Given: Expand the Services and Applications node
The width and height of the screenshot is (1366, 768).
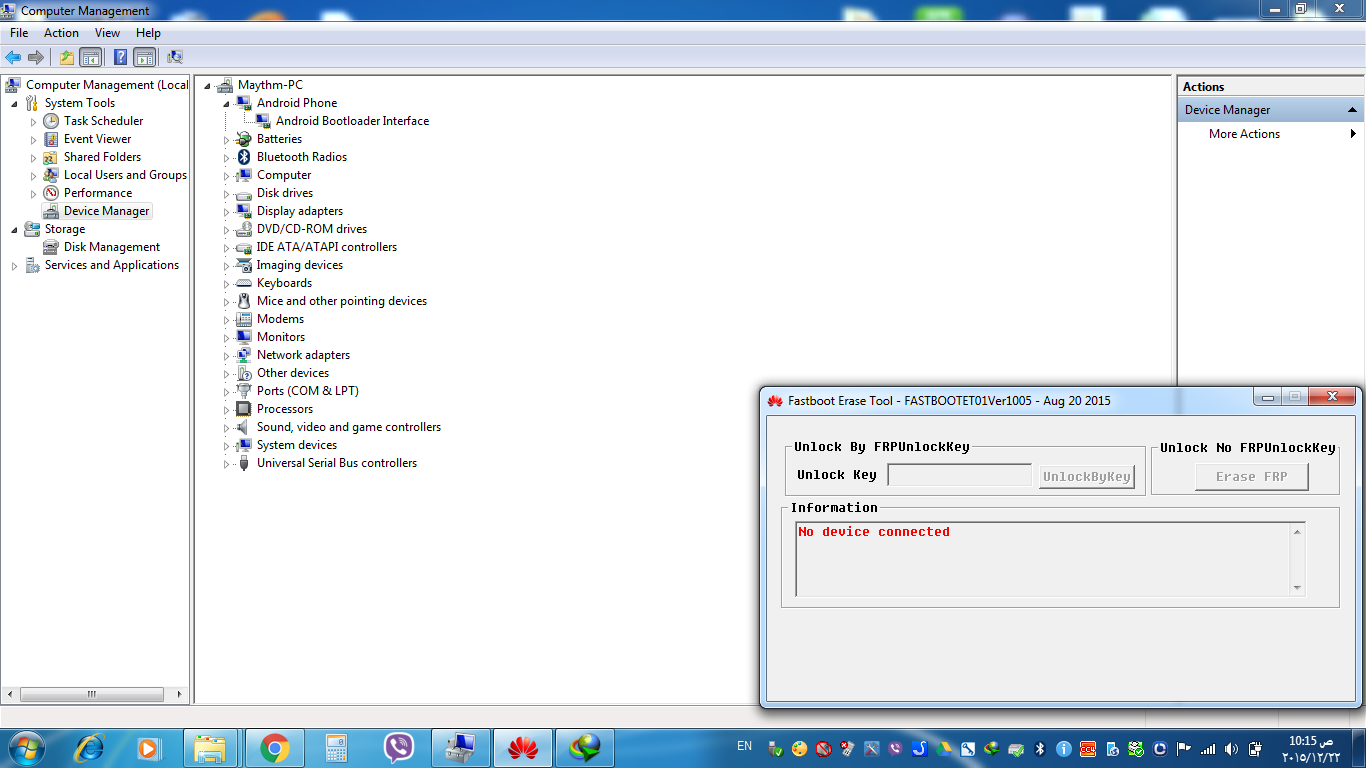Looking at the screenshot, I should pyautogui.click(x=14, y=265).
